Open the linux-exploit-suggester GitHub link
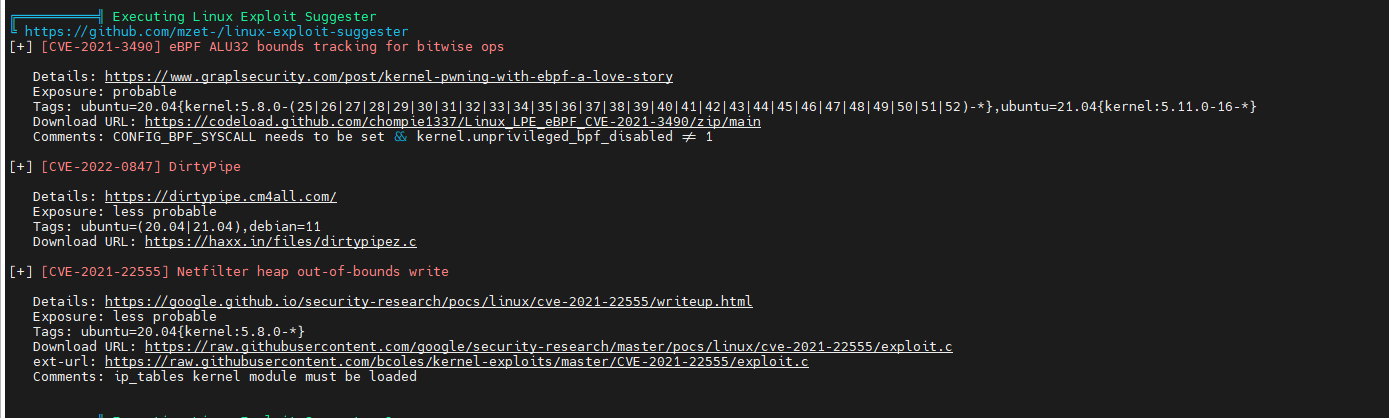Image resolution: width=1389 pixels, height=418 pixels. (x=216, y=32)
